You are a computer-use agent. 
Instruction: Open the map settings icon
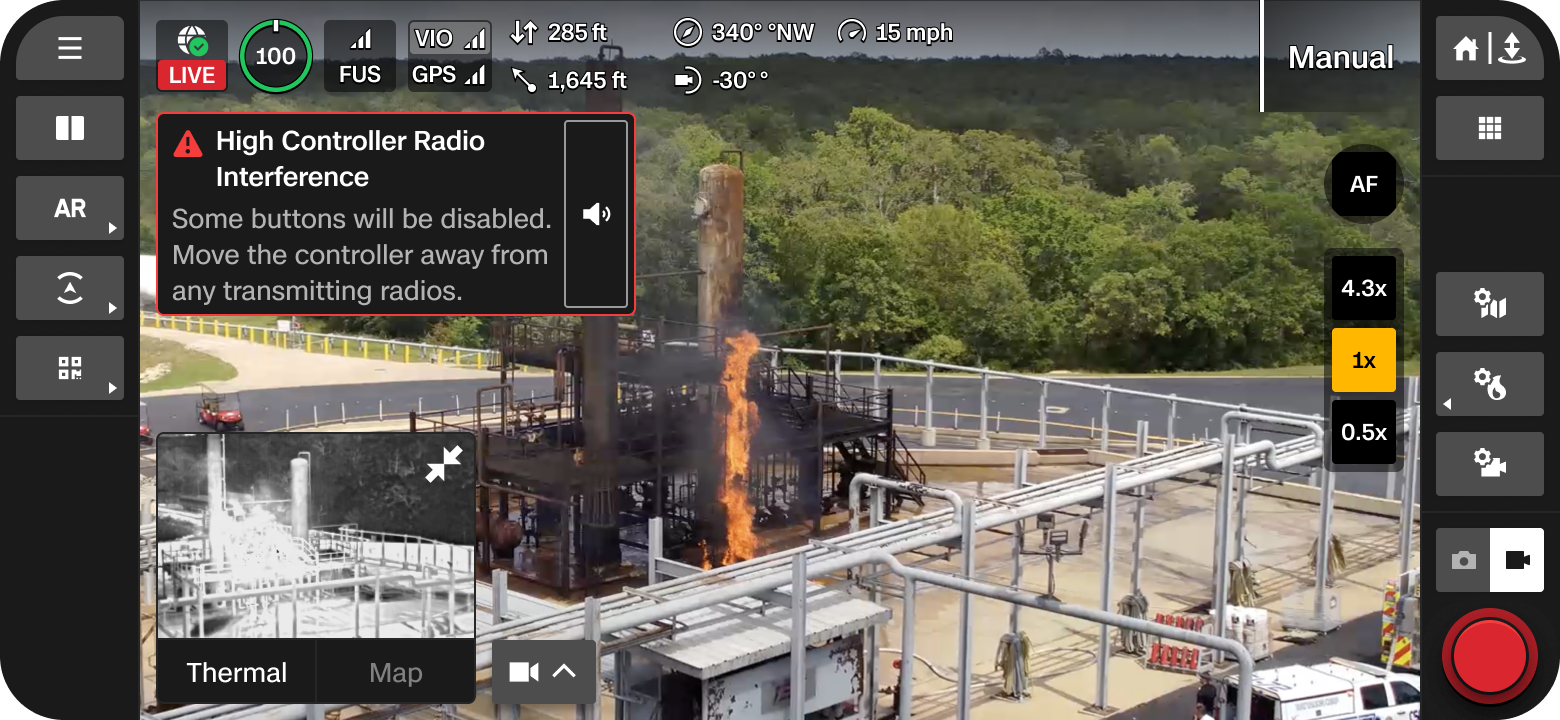pos(1489,304)
